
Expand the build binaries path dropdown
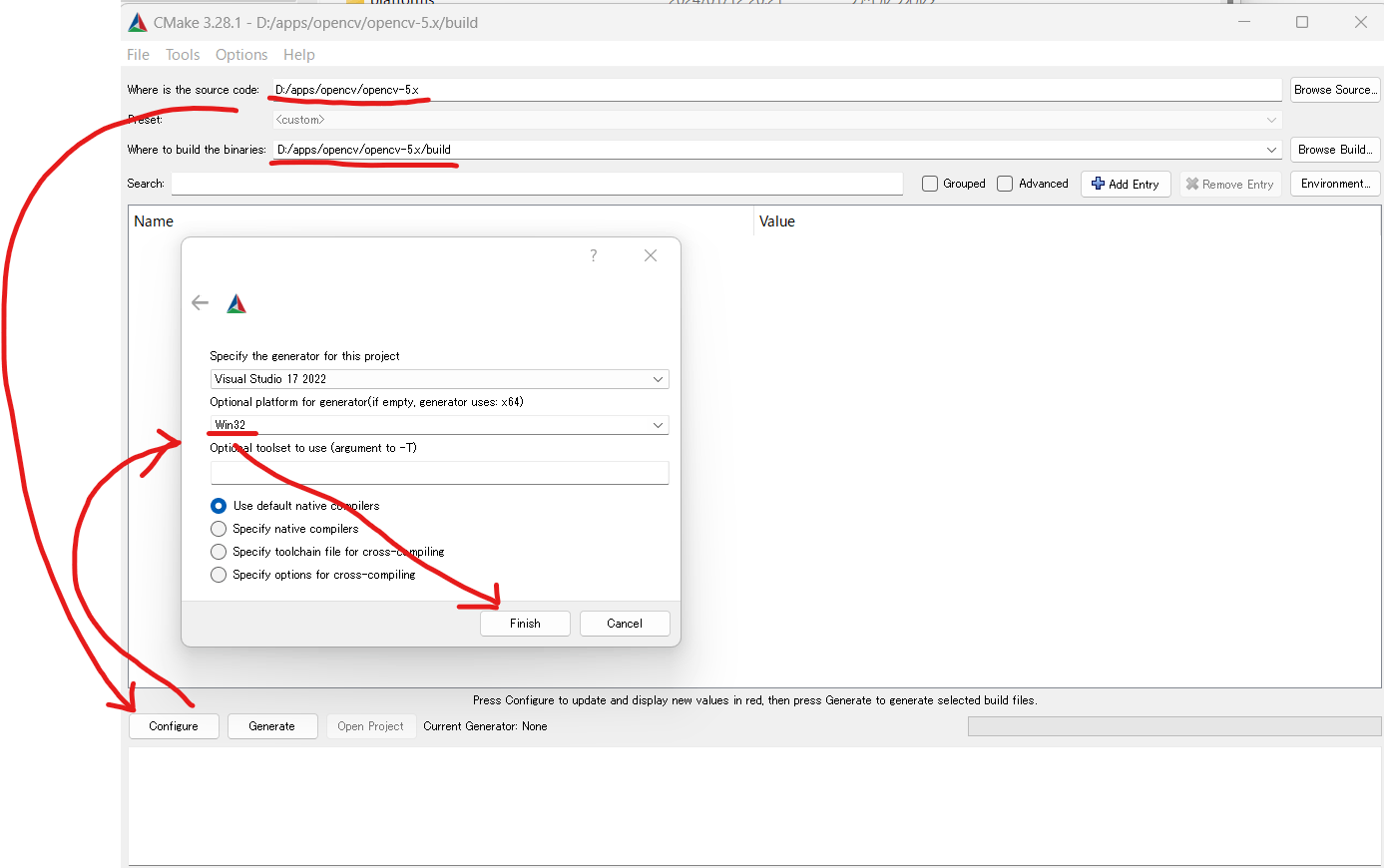coord(1271,150)
